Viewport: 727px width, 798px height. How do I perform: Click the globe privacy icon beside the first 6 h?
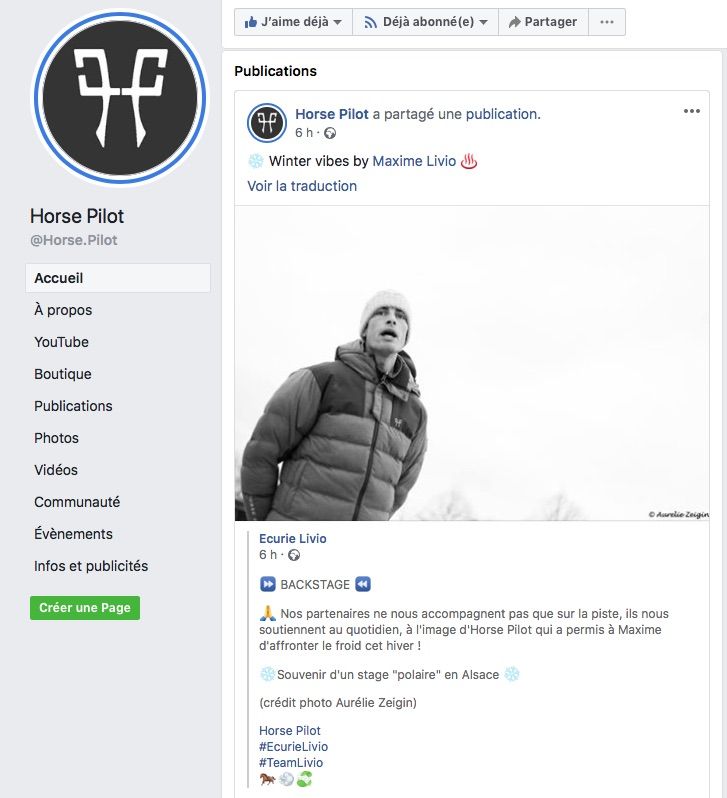(x=330, y=133)
